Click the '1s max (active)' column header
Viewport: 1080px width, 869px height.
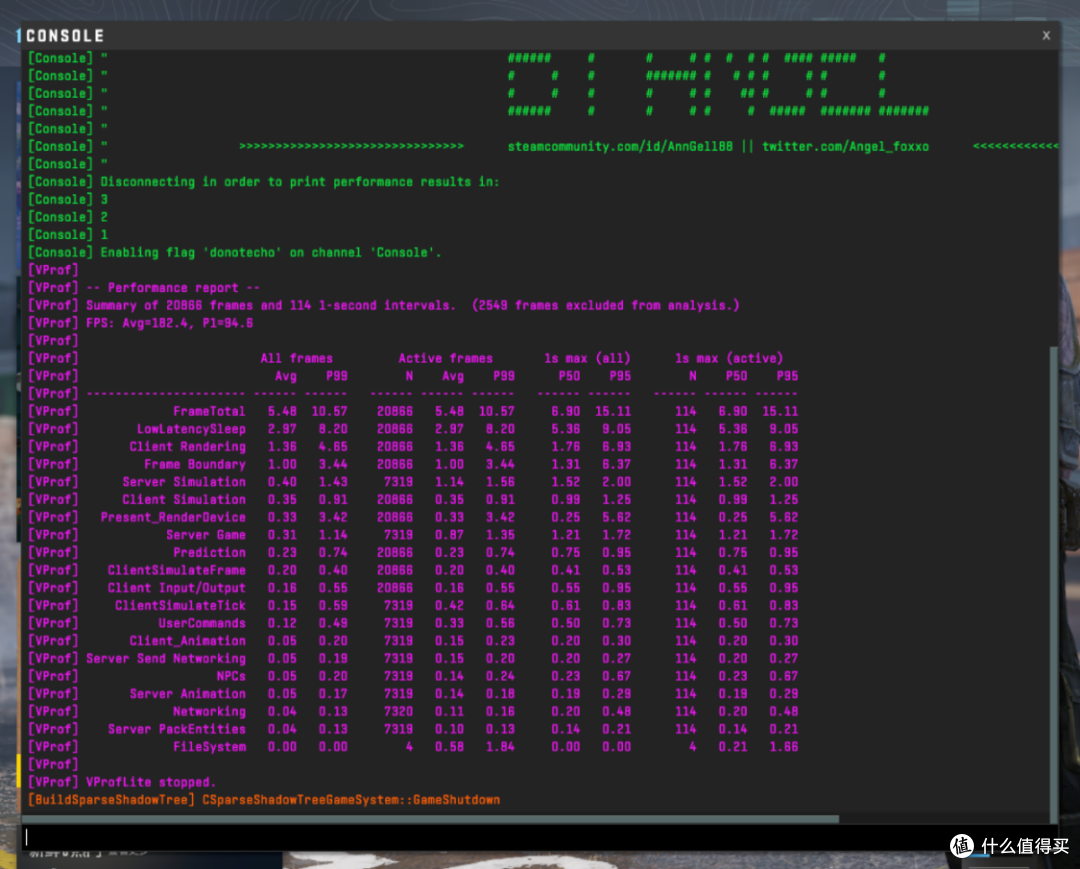729,358
